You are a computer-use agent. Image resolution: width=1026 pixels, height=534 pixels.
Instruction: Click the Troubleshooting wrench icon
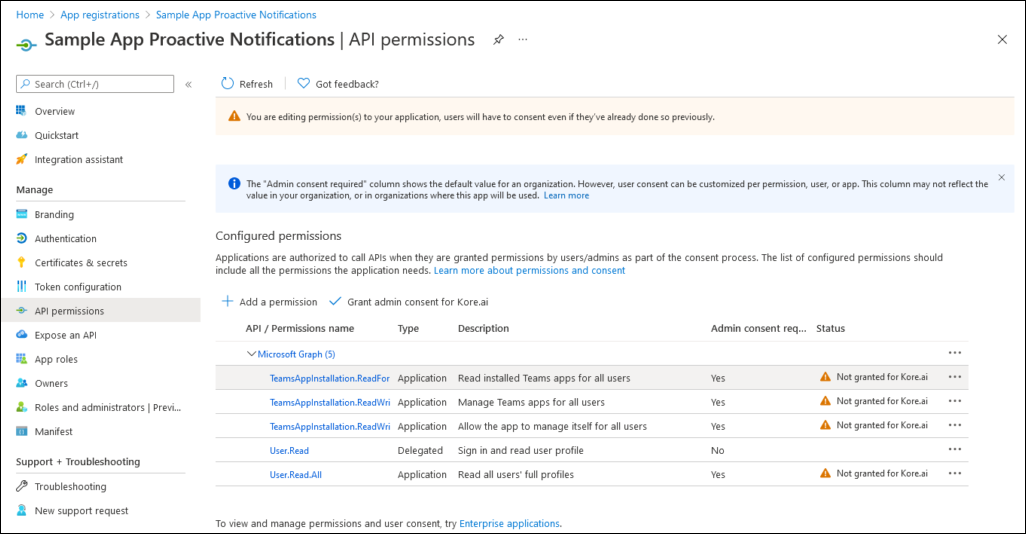click(22, 486)
